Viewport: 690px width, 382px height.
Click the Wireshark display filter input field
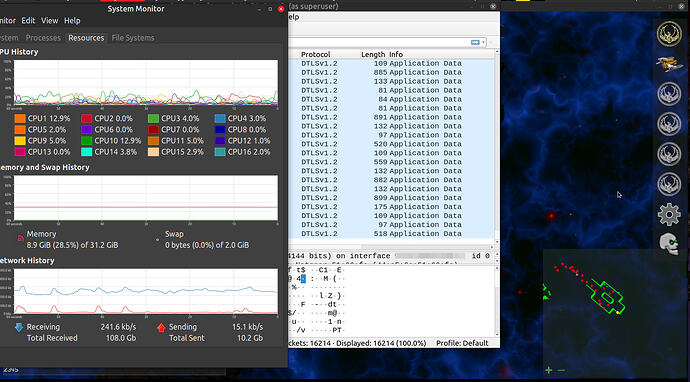378,42
